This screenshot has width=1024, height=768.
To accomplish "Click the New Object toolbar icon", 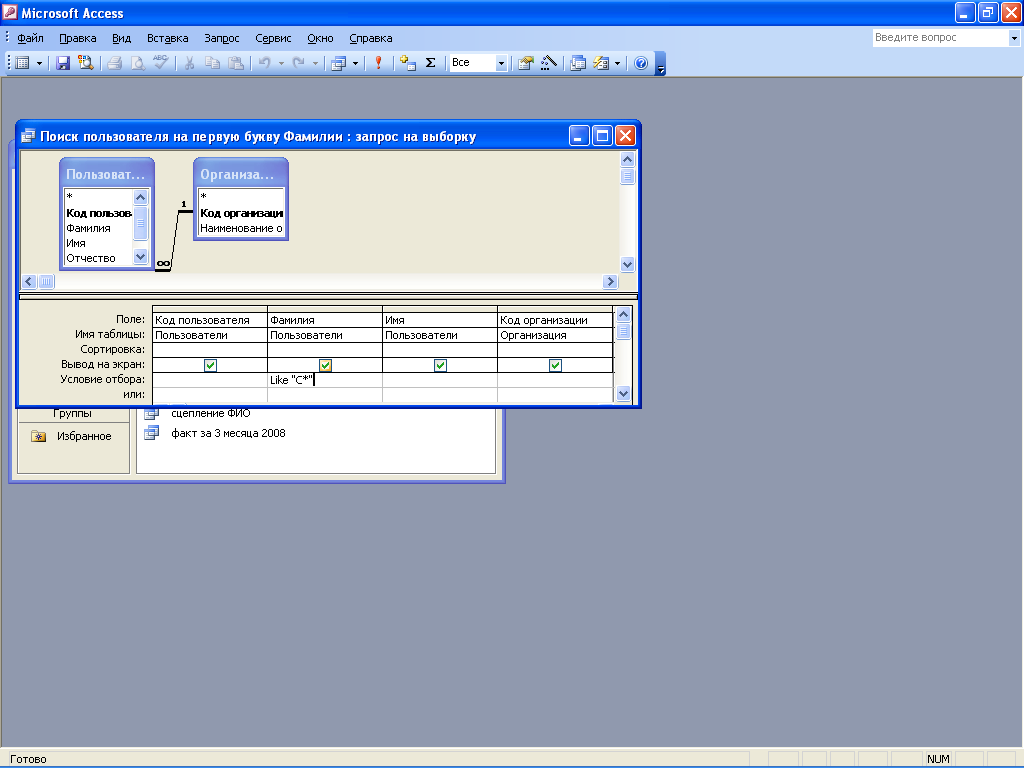I will (601, 63).
